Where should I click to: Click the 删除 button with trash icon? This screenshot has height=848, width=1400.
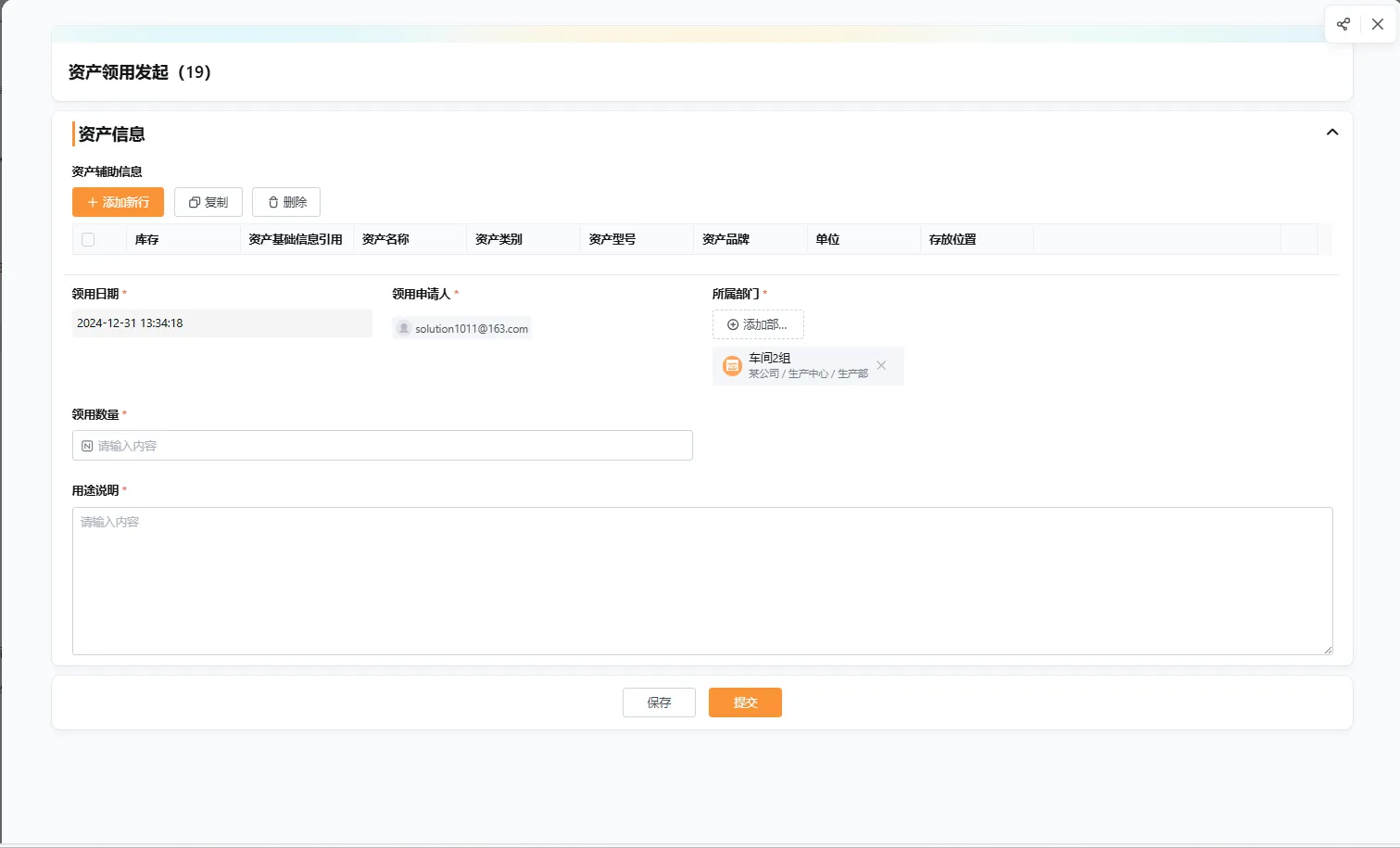point(286,202)
